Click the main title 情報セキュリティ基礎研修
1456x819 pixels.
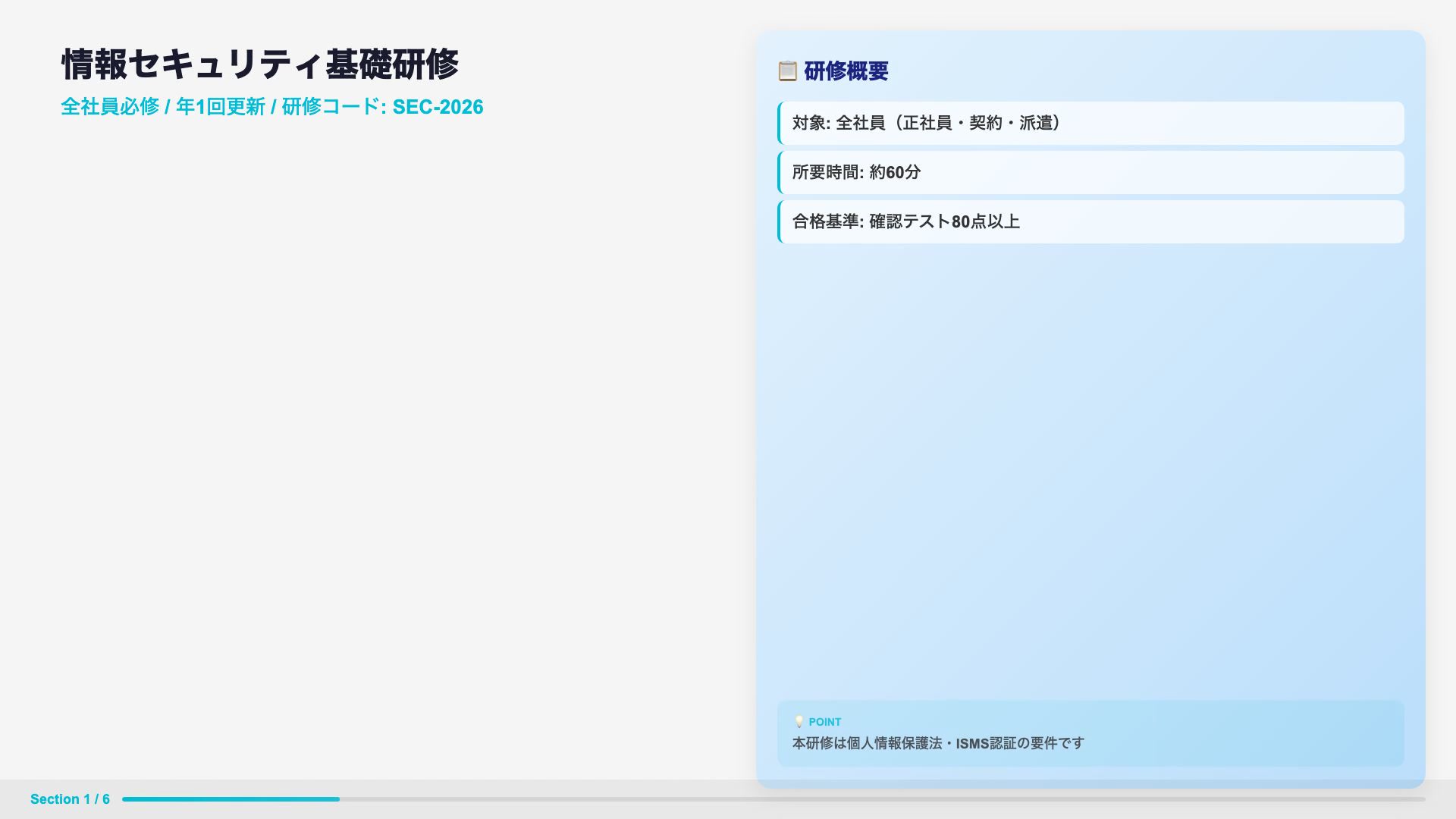(x=260, y=64)
